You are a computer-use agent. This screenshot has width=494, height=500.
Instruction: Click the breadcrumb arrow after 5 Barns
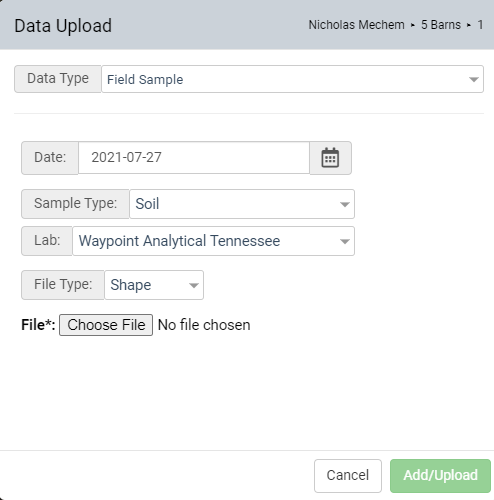pos(469,25)
